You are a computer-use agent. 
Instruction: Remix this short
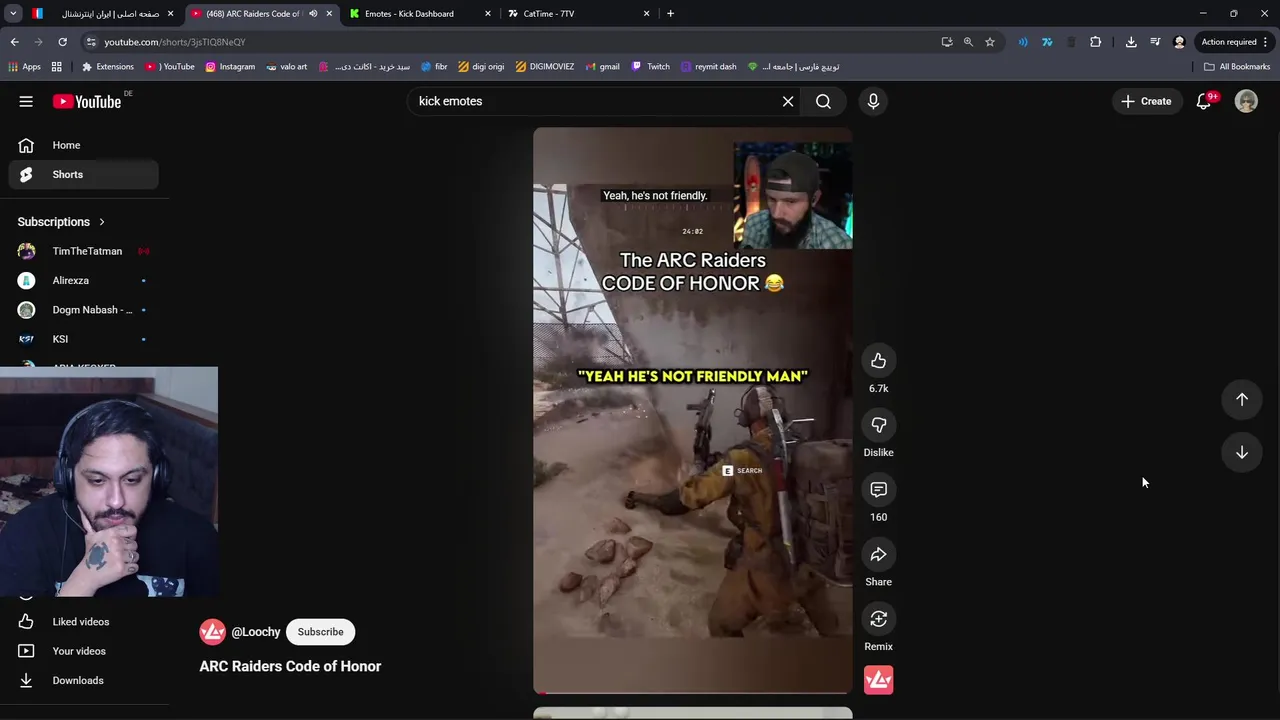click(878, 619)
